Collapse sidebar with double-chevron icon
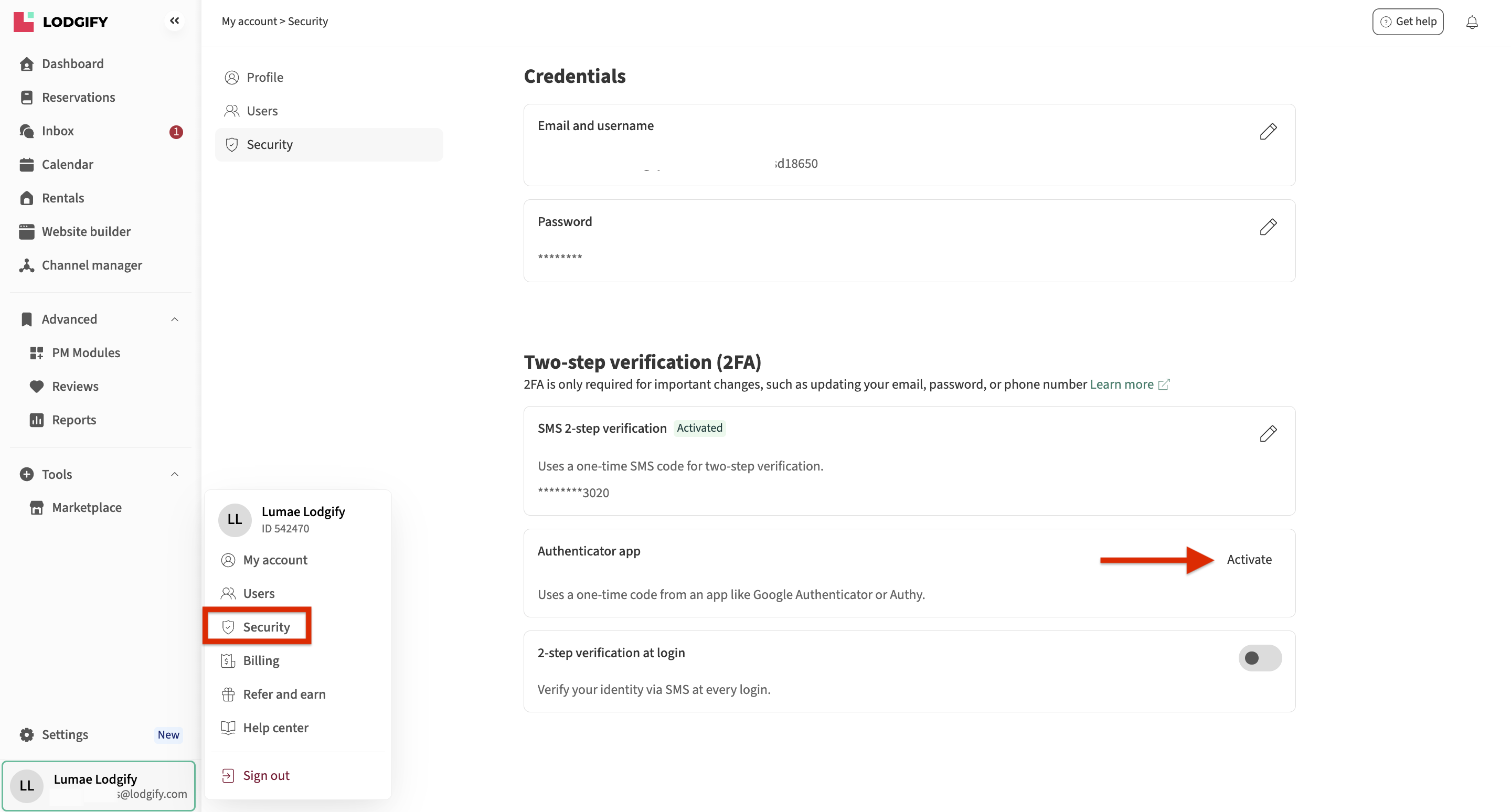This screenshot has height=812, width=1511. [x=174, y=21]
